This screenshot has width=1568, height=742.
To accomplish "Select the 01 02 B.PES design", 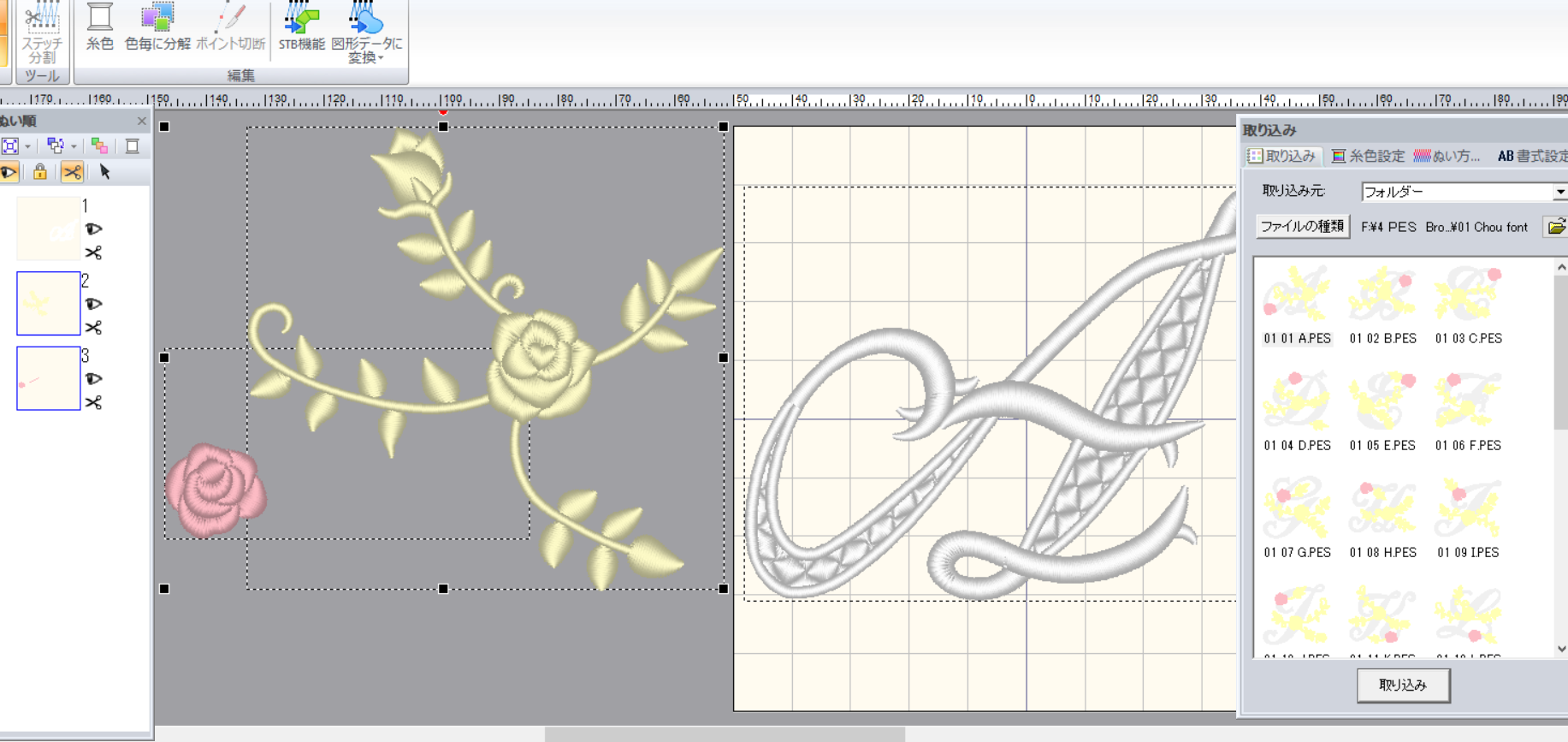I will coord(1382,305).
